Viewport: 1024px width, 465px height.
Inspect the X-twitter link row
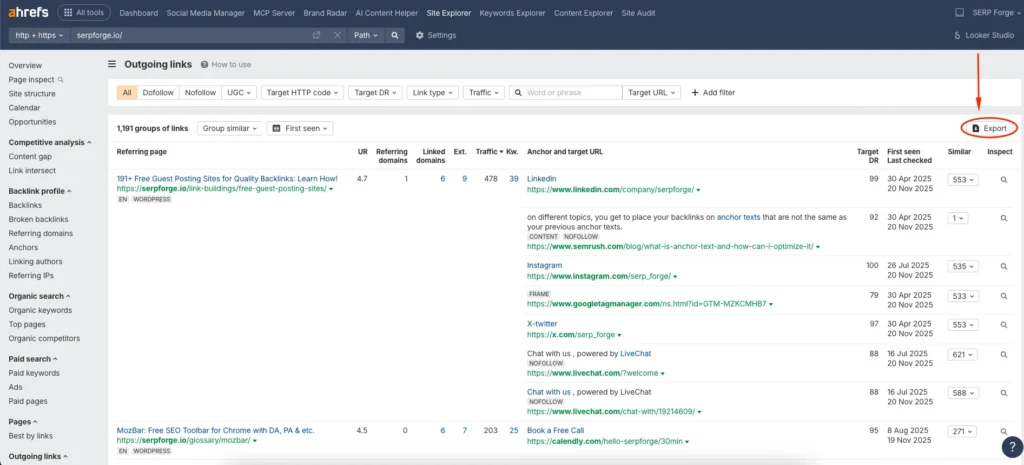1004,325
